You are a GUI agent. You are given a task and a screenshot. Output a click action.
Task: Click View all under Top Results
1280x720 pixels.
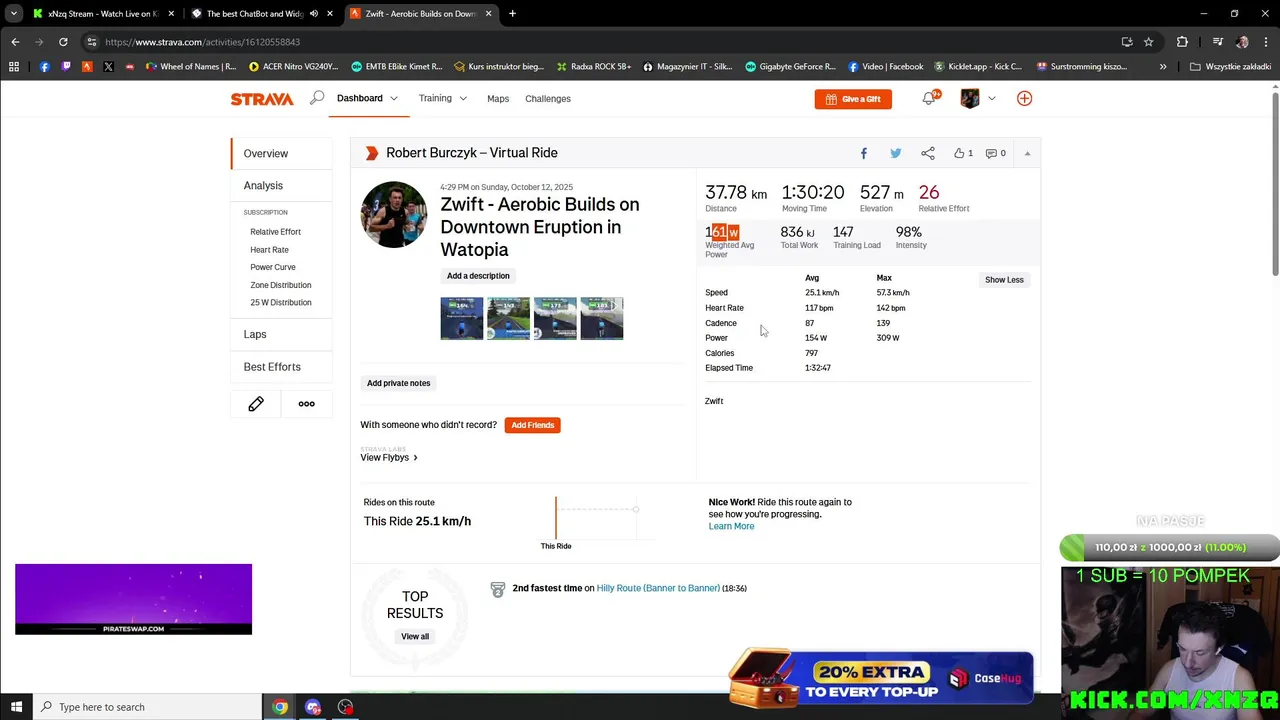coord(415,636)
